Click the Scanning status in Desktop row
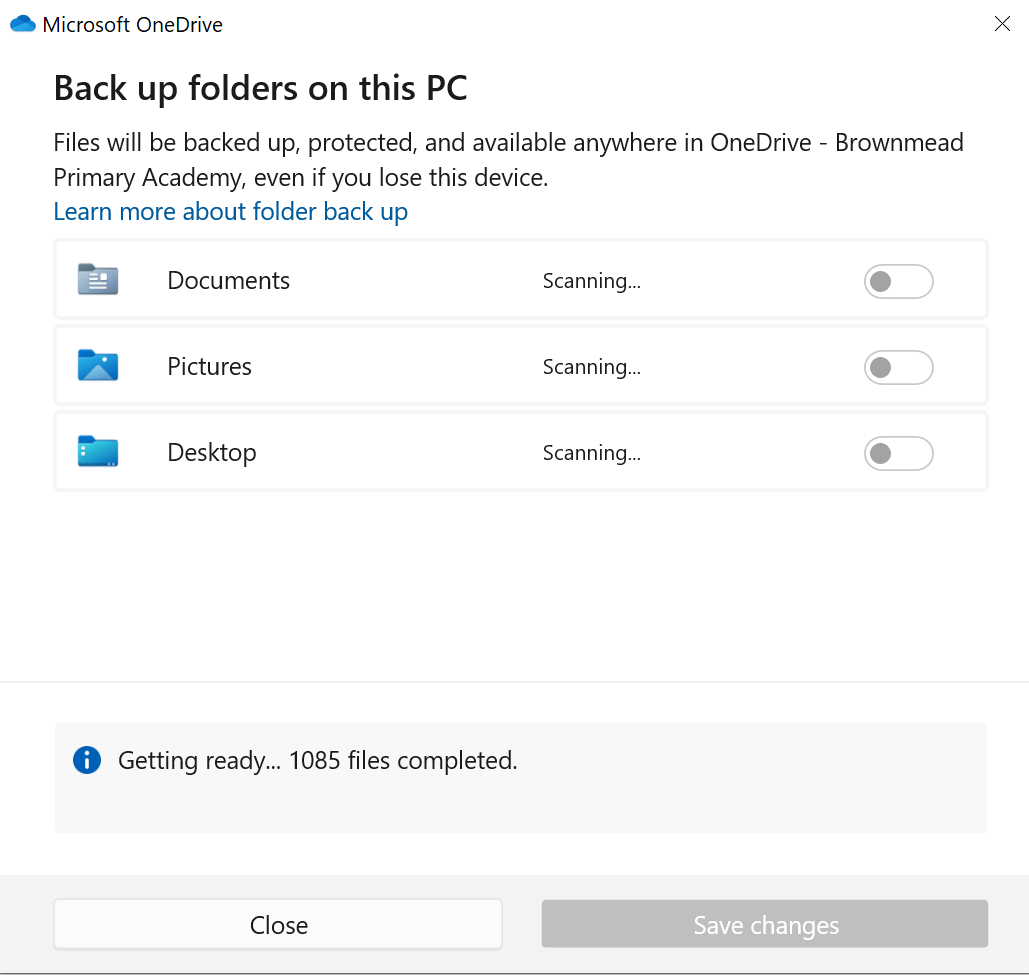Screen dimensions: 1029x975 pos(591,453)
